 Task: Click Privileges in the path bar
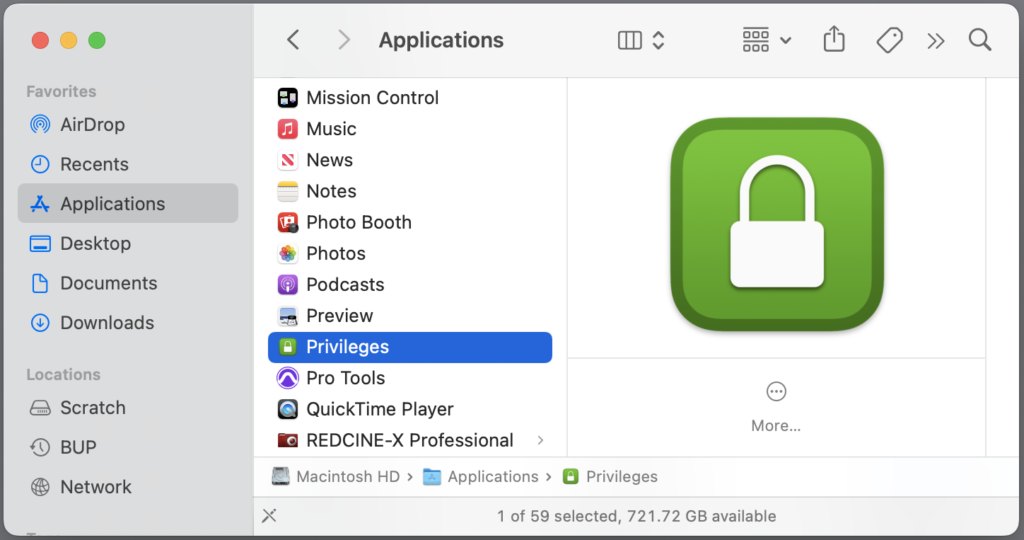[x=610, y=477]
